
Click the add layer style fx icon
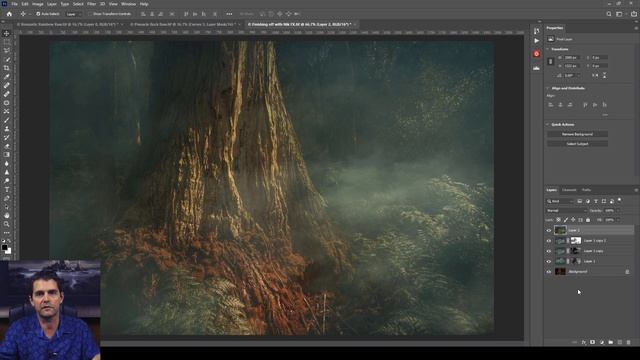(584, 342)
